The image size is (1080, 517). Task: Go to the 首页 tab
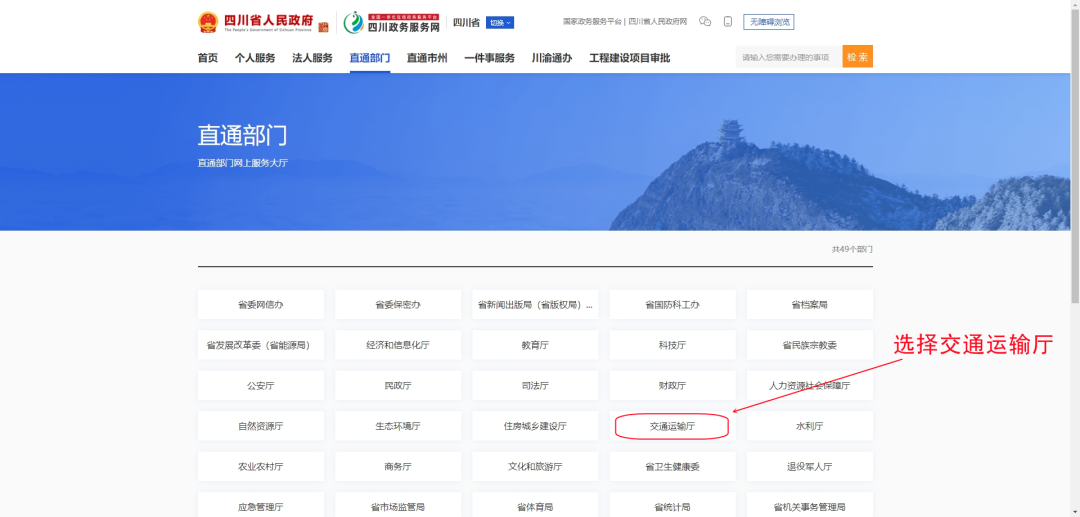coord(207,58)
